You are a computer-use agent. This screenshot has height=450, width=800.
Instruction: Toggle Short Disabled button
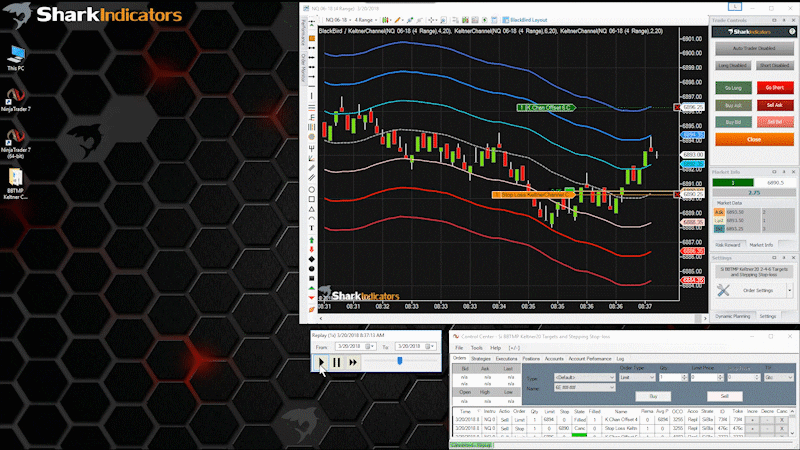[774, 66]
